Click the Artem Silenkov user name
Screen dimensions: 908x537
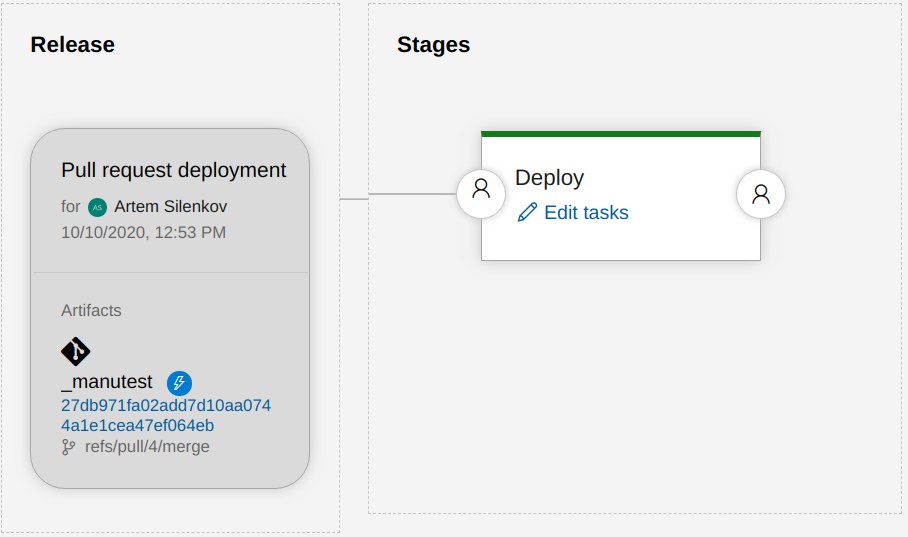[x=170, y=206]
